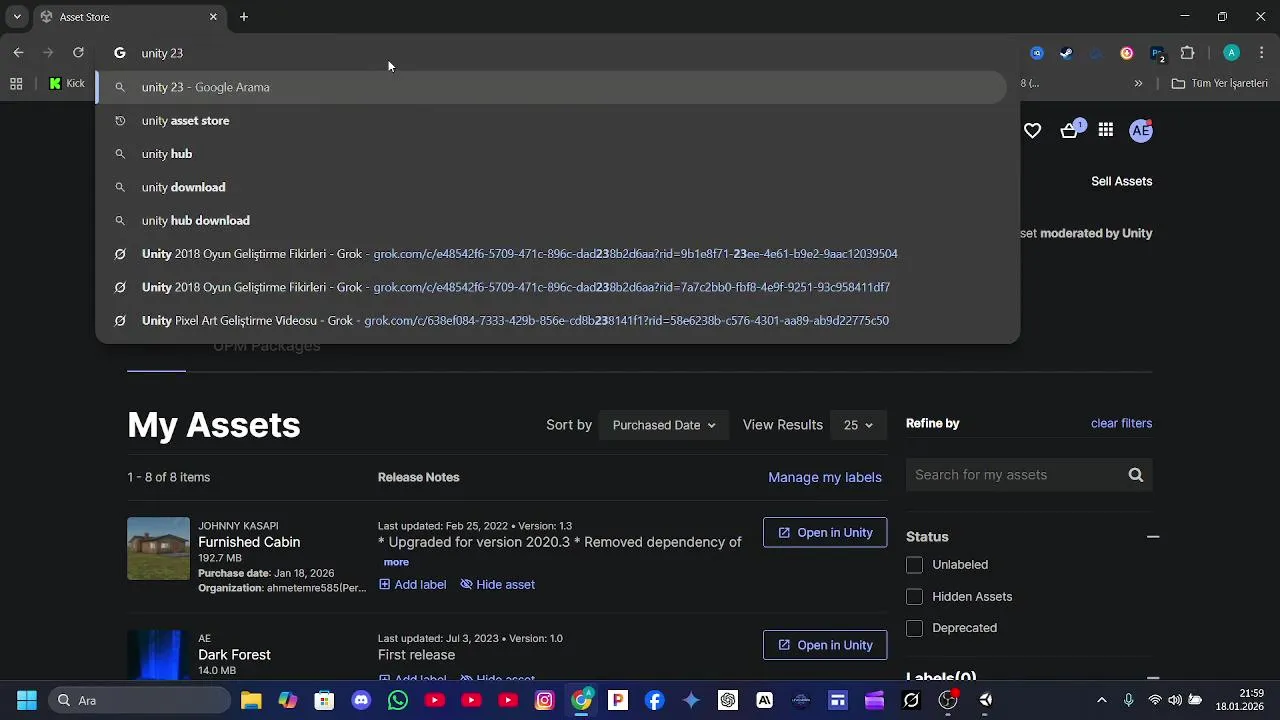The width and height of the screenshot is (1280, 720).
Task: Open the AE account avatar menu
Action: pyautogui.click(x=1141, y=130)
